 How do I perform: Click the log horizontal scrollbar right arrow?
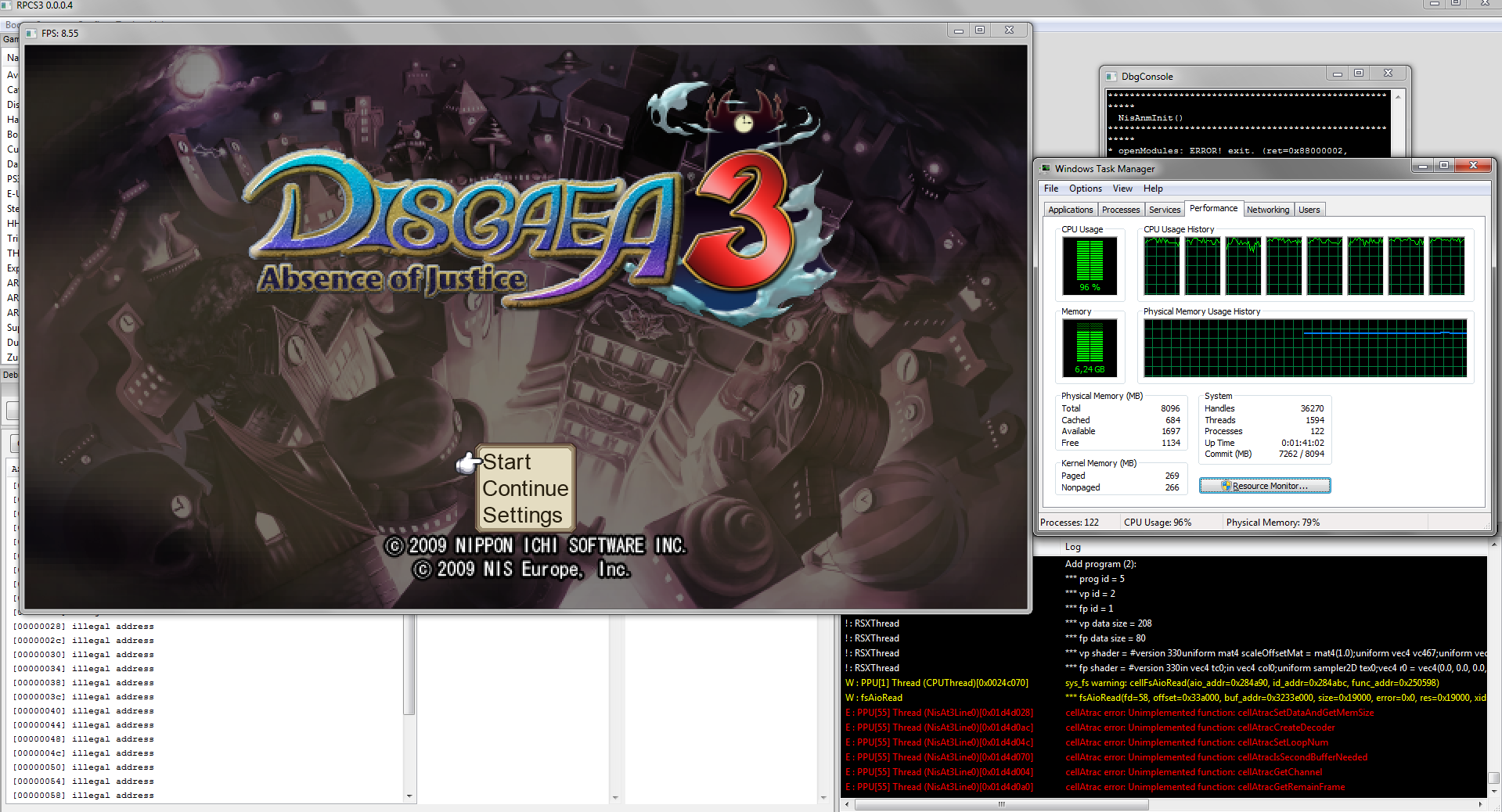[x=1480, y=804]
